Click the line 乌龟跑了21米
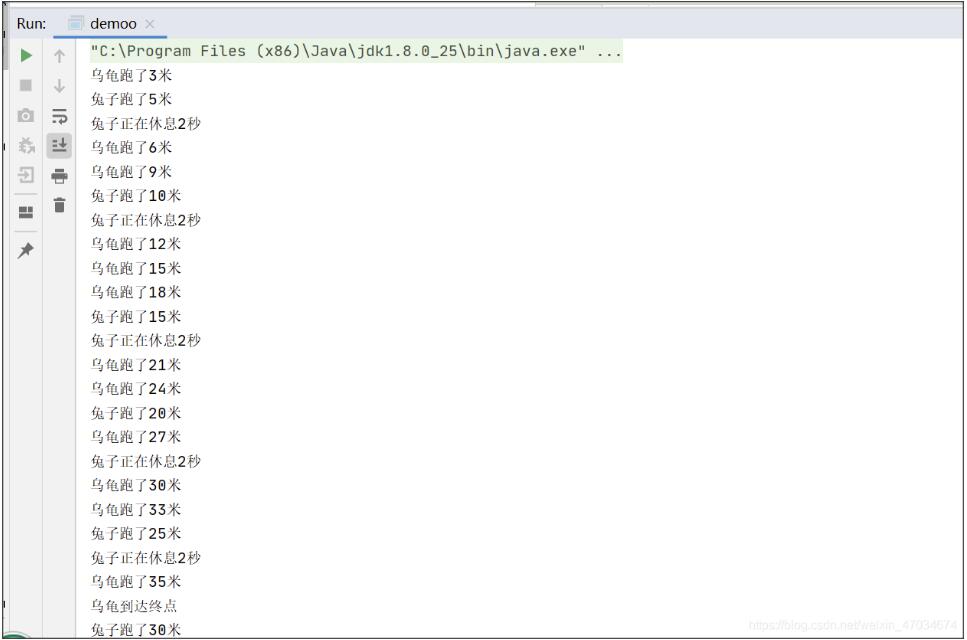This screenshot has width=967, height=640. [136, 365]
